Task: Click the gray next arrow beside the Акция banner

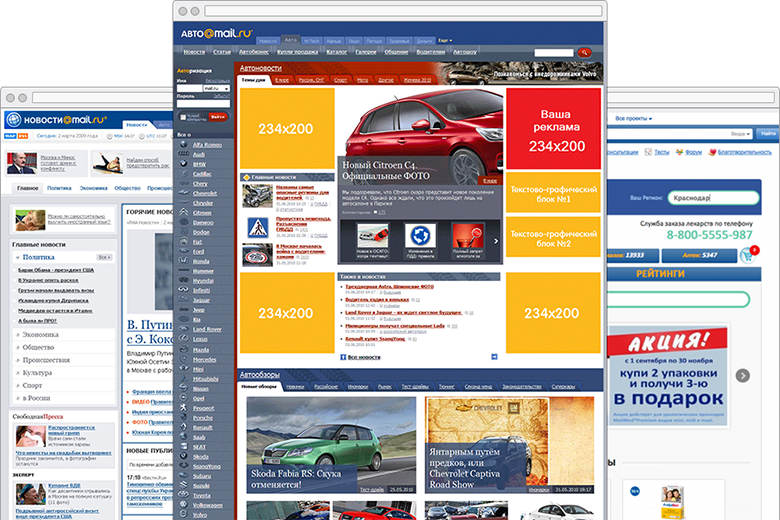Action: tap(743, 376)
